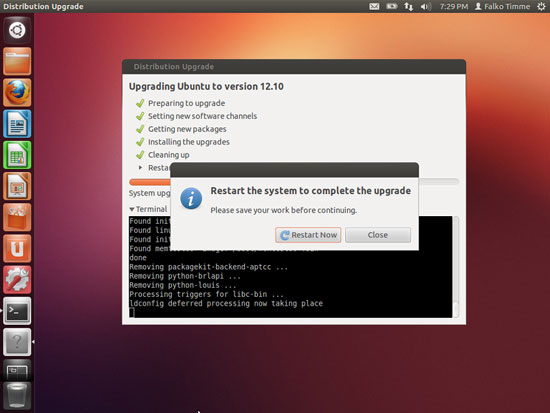Switch to Terminal in launcher

pyautogui.click(x=17, y=311)
